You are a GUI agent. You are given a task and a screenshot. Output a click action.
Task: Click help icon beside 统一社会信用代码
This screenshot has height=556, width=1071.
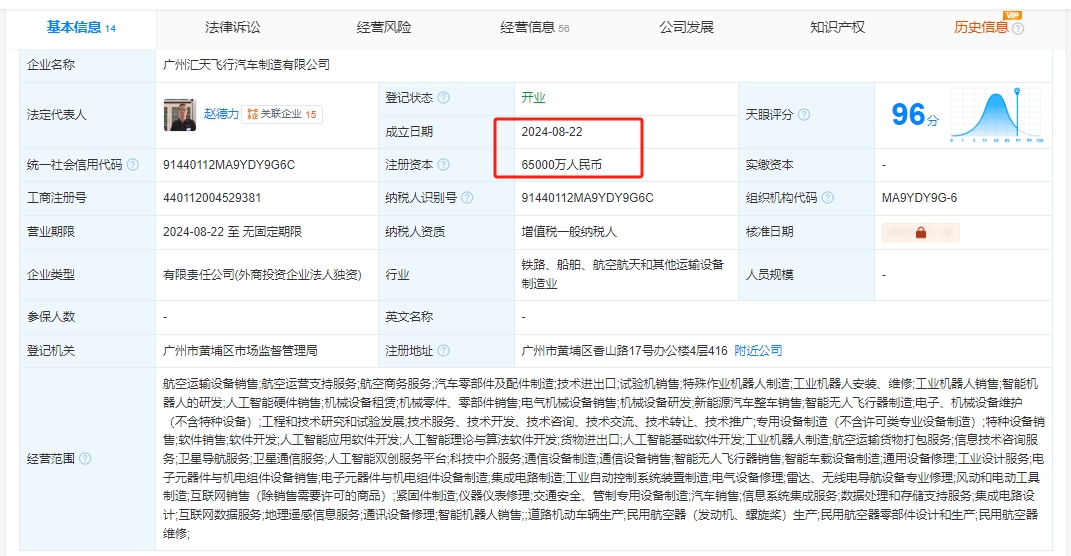click(133, 165)
